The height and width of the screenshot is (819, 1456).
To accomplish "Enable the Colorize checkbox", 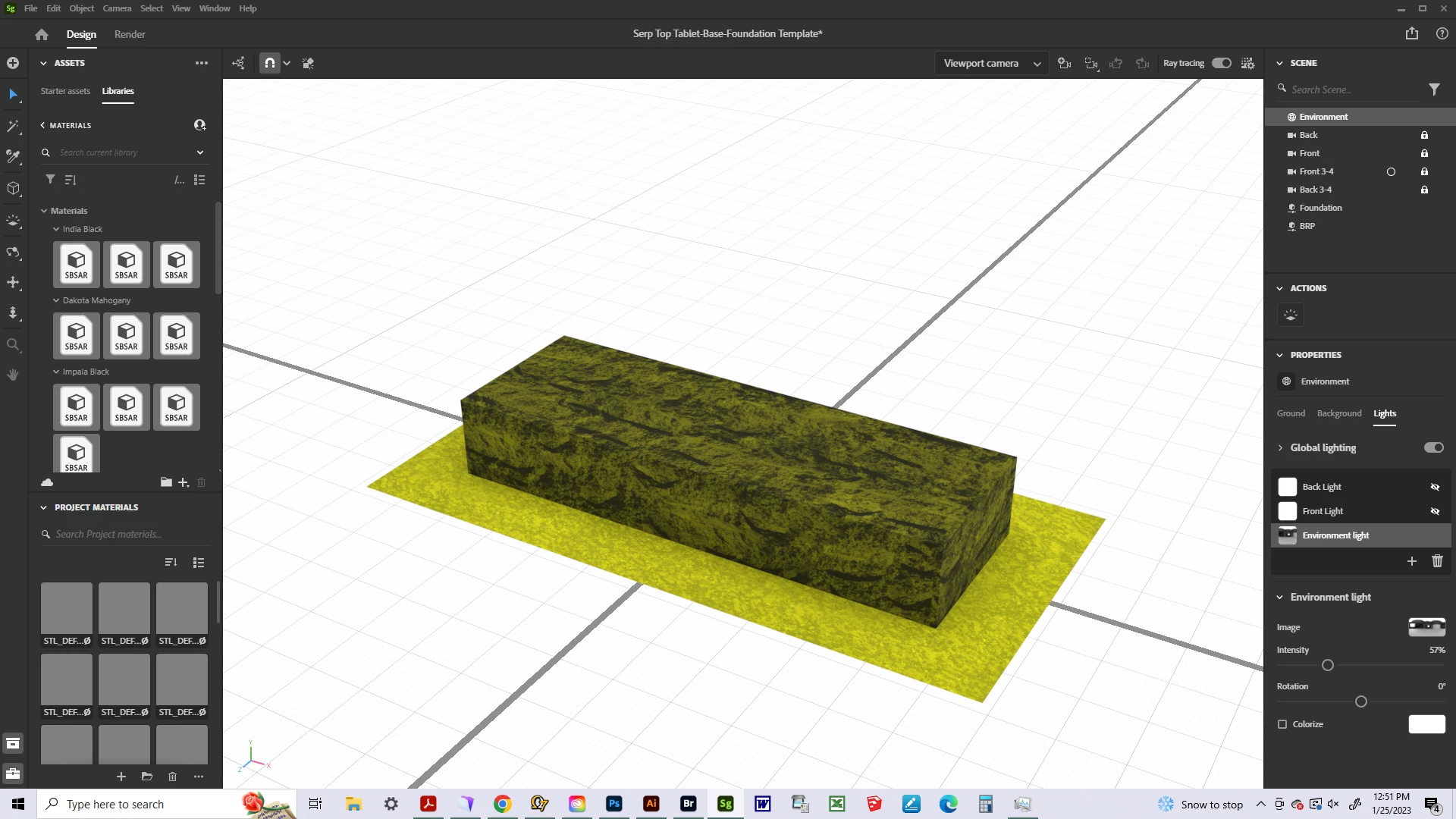I will tap(1282, 724).
